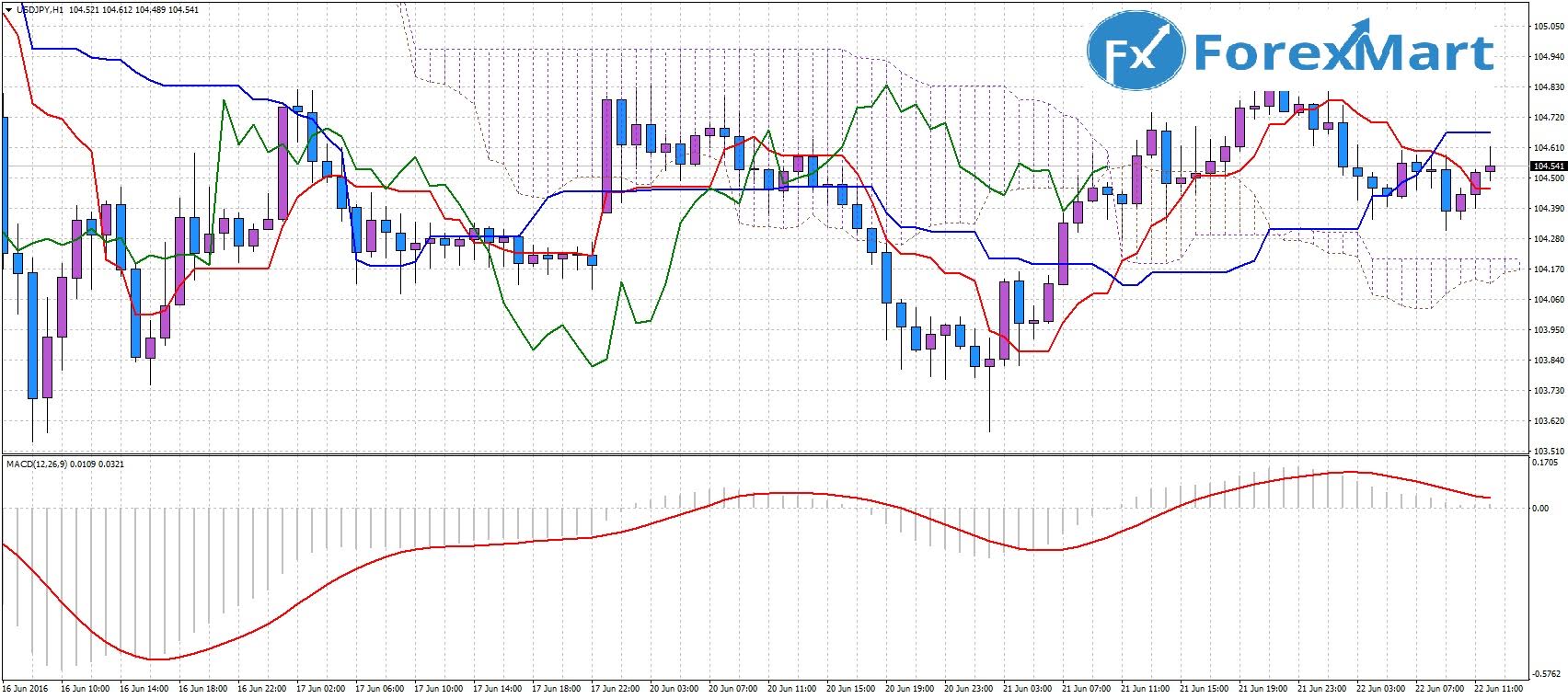This screenshot has height=699, width=1568.
Task: Click the 105.050 price axis label
Action: click(x=1550, y=27)
